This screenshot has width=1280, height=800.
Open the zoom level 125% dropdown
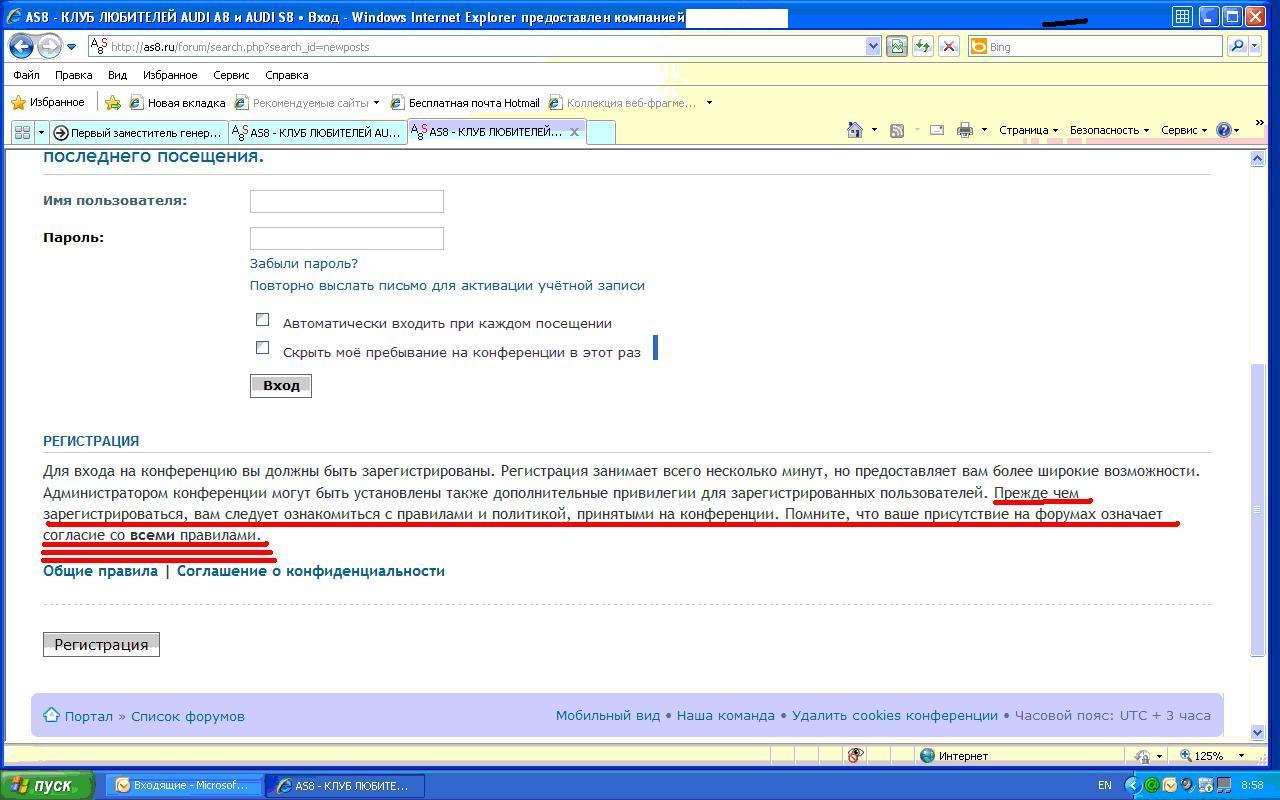pos(1241,756)
